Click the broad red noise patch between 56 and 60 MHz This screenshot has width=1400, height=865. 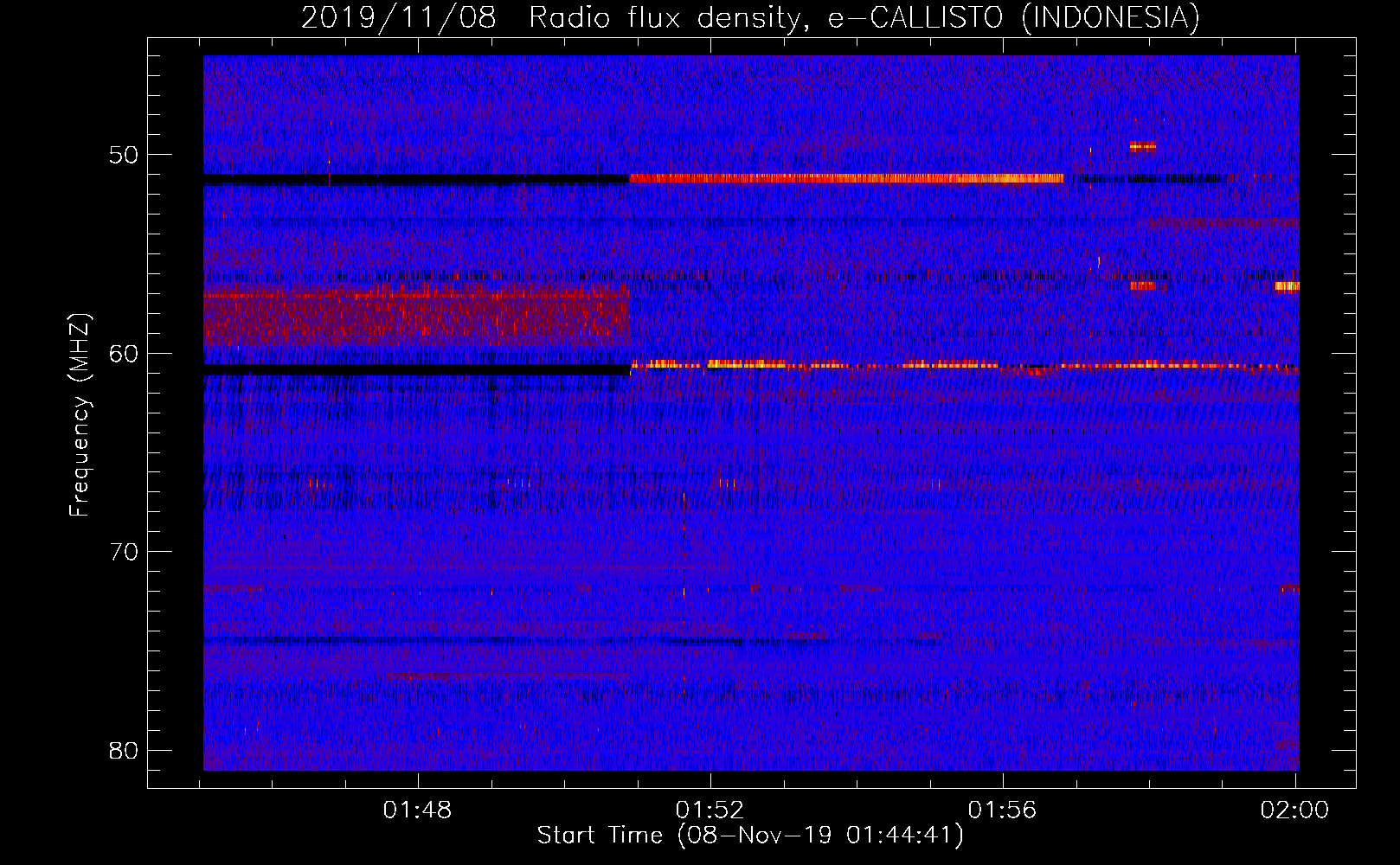click(416, 314)
